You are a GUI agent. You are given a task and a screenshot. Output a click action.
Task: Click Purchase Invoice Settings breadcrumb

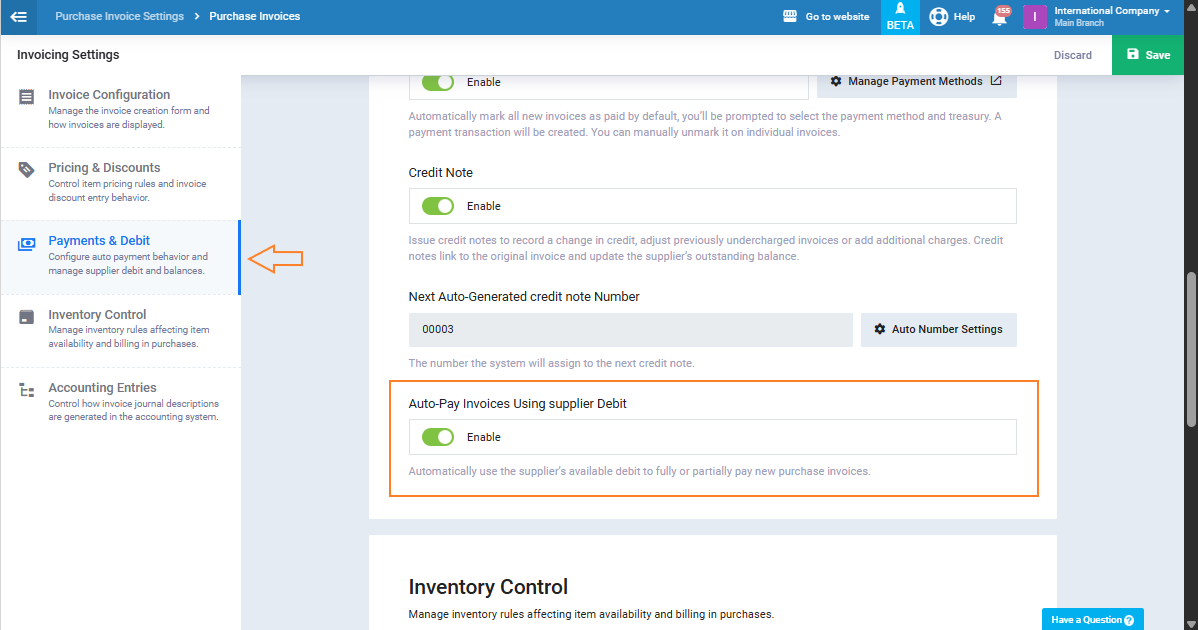click(x=119, y=17)
